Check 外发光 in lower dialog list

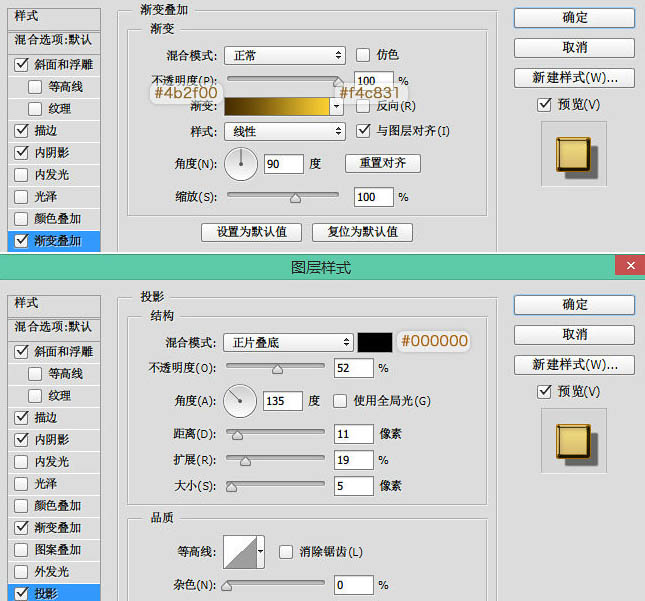pyautogui.click(x=21, y=571)
